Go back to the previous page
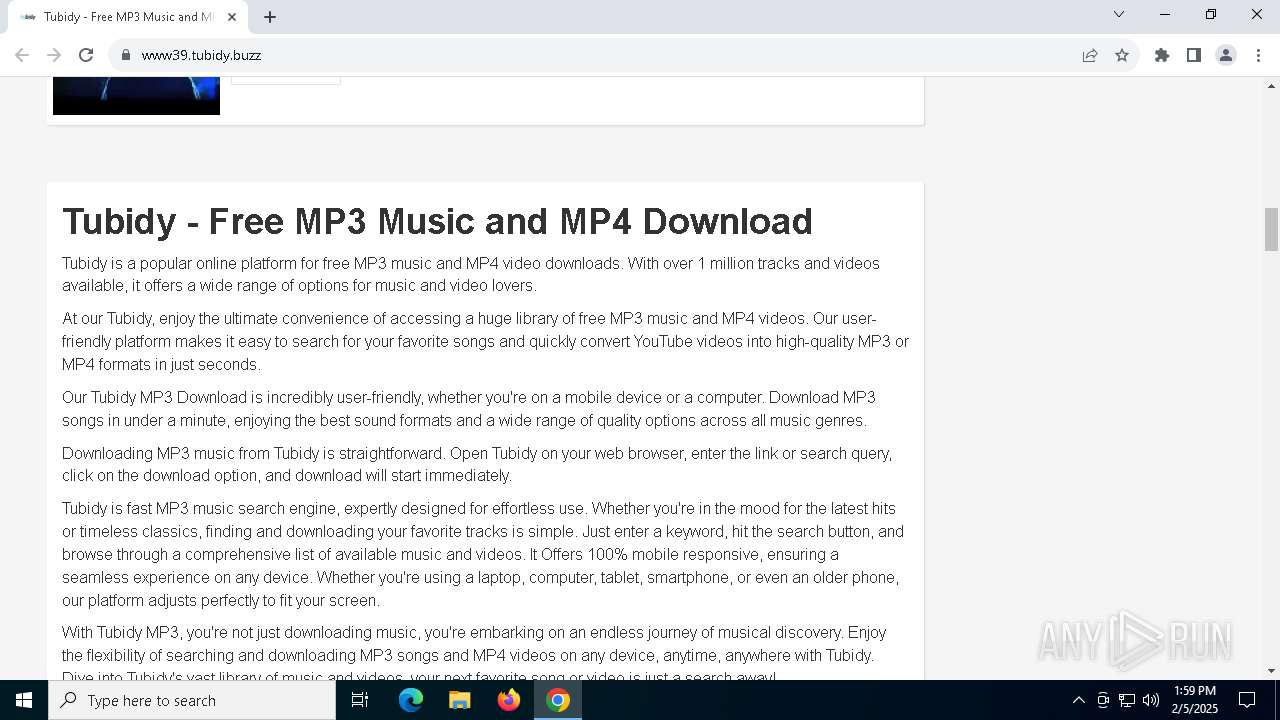The height and width of the screenshot is (720, 1280). tap(22, 55)
